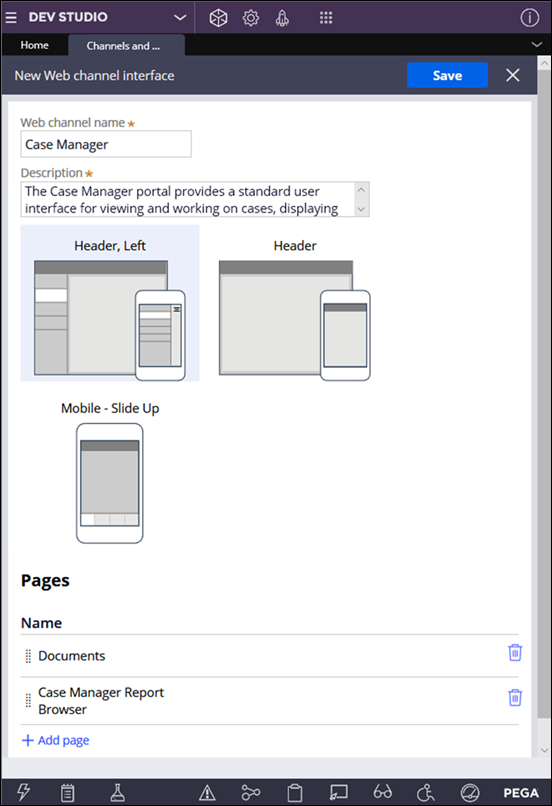Open the lightning bolt icon in footer
552x806 pixels.
[x=23, y=792]
